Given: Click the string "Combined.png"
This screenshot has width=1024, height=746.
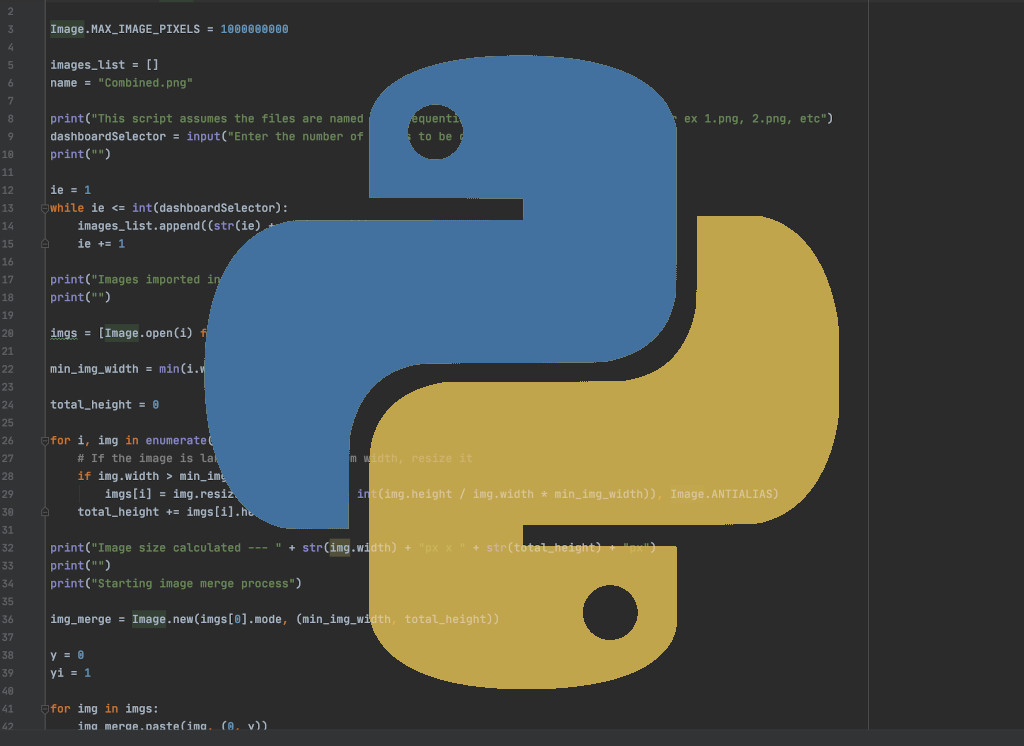Looking at the screenshot, I should 145,83.
